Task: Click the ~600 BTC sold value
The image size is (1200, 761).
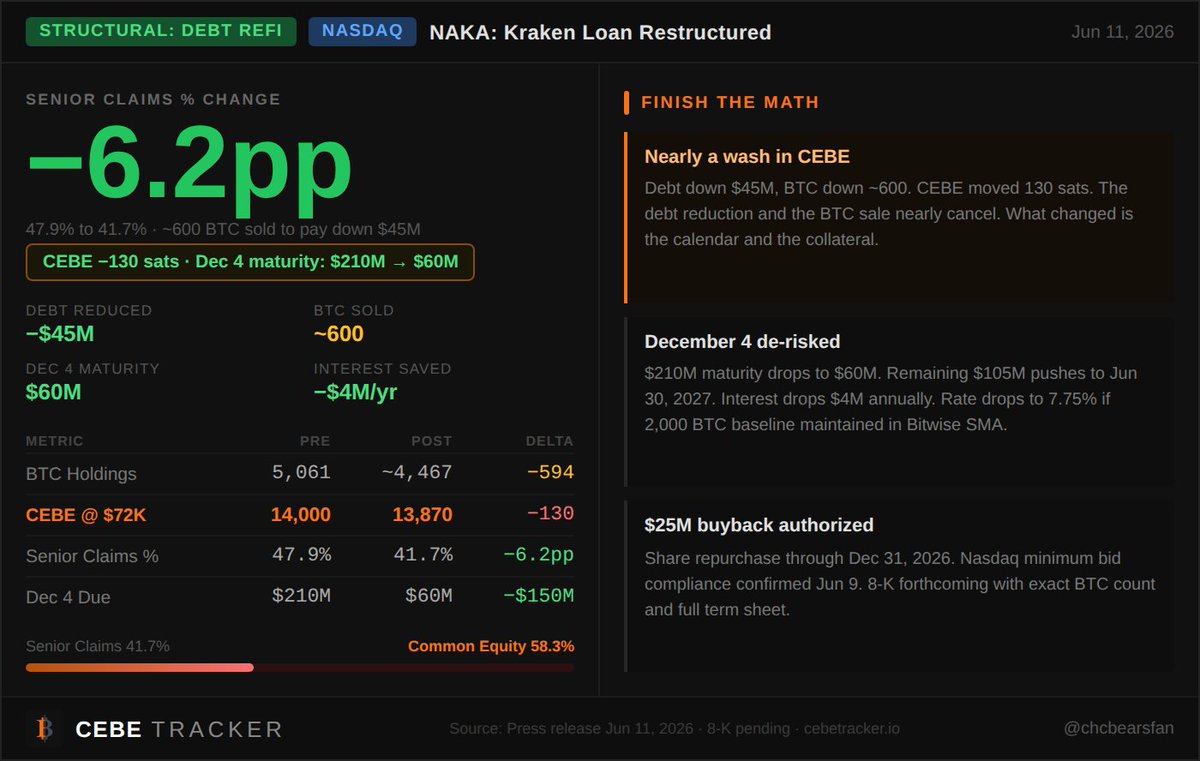Action: coord(339,334)
